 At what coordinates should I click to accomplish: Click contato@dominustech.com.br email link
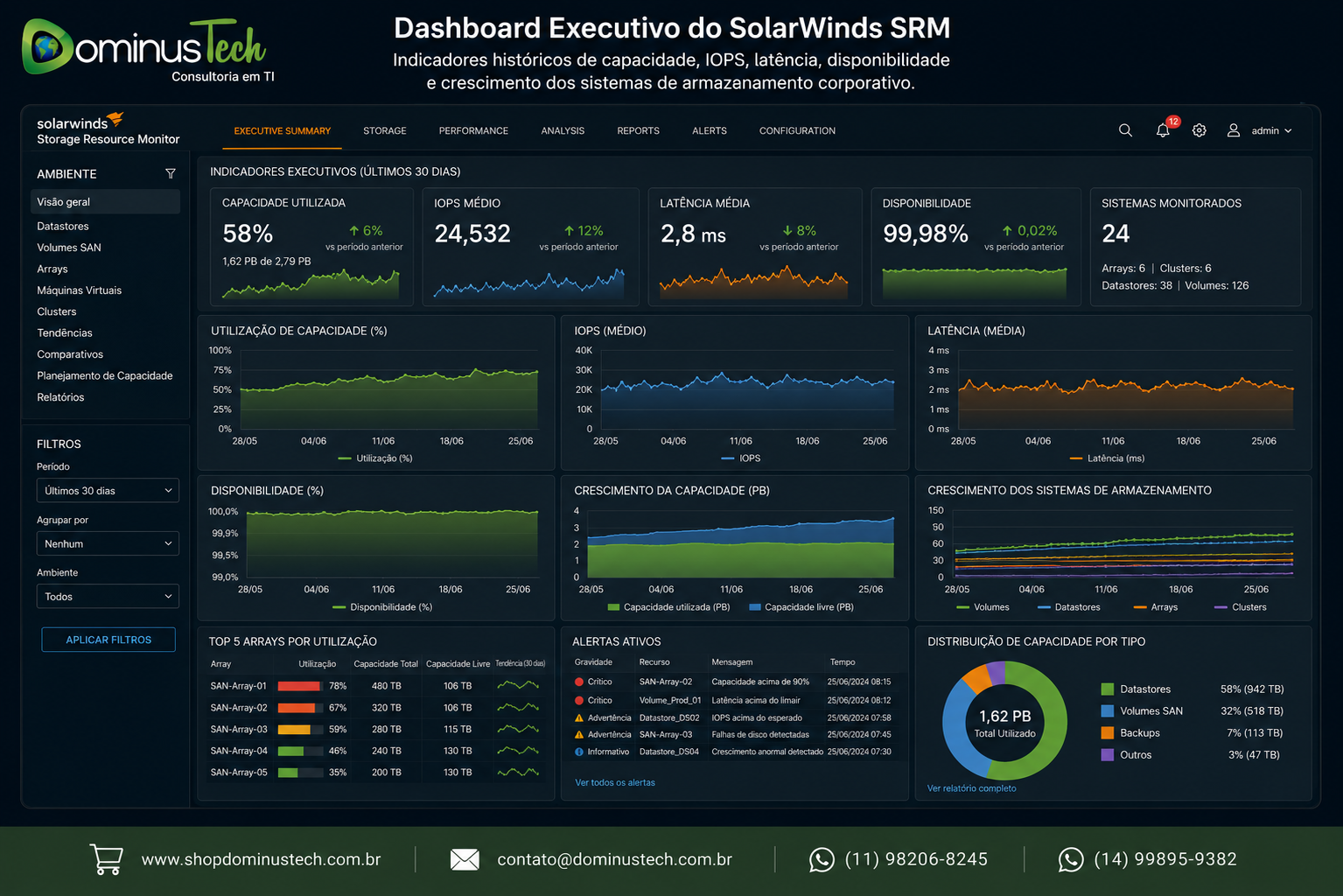[614, 859]
